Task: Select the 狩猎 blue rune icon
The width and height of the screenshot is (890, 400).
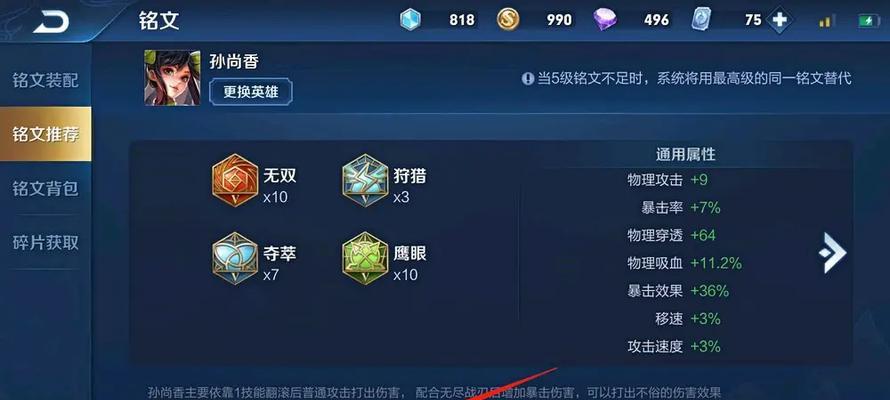Action: tap(366, 180)
